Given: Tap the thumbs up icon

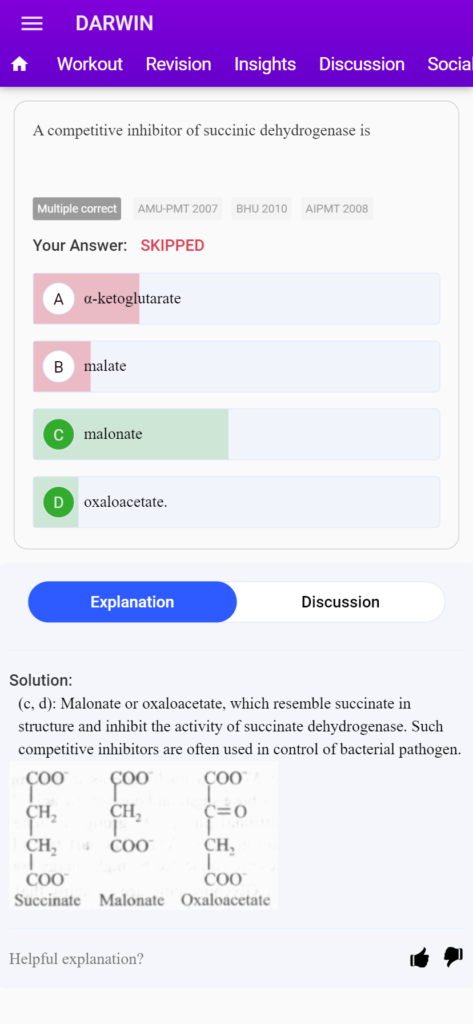Looking at the screenshot, I should point(419,958).
